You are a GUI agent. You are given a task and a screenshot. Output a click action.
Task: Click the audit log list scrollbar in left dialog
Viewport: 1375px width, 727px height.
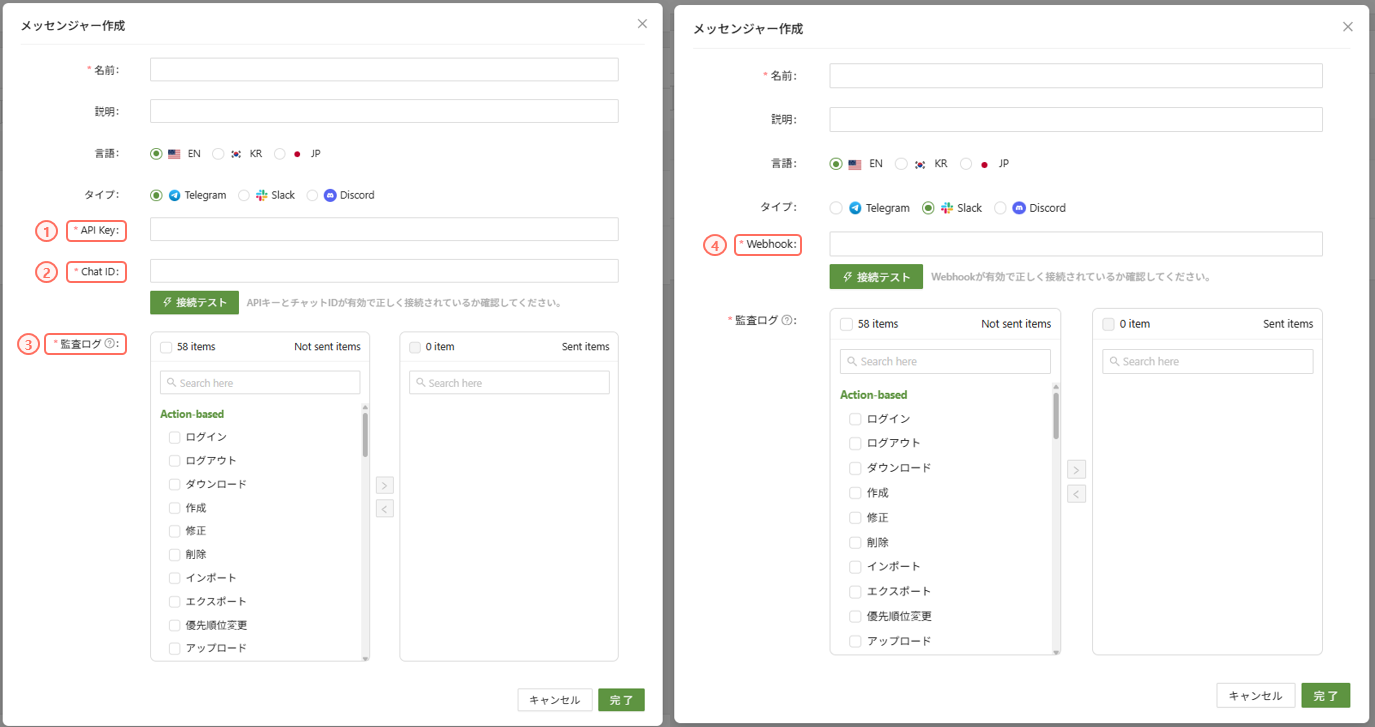click(x=365, y=435)
